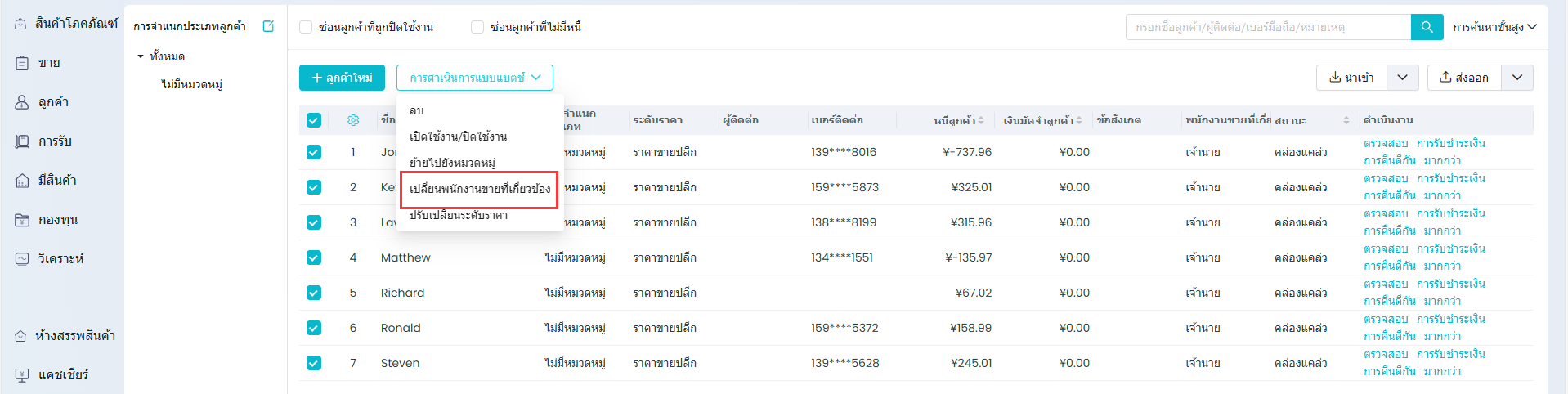Click the edit customer category icon

click(x=268, y=26)
